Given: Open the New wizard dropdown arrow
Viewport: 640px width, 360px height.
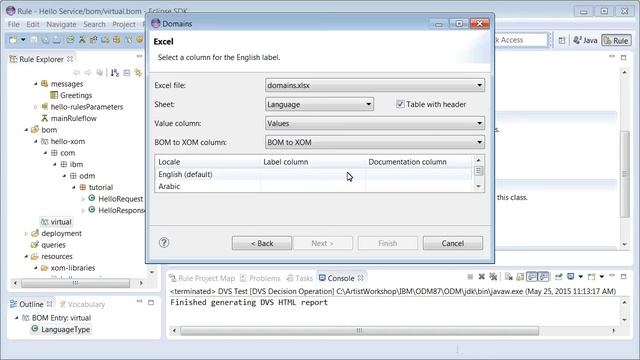Looking at the screenshot, I should [23, 40].
